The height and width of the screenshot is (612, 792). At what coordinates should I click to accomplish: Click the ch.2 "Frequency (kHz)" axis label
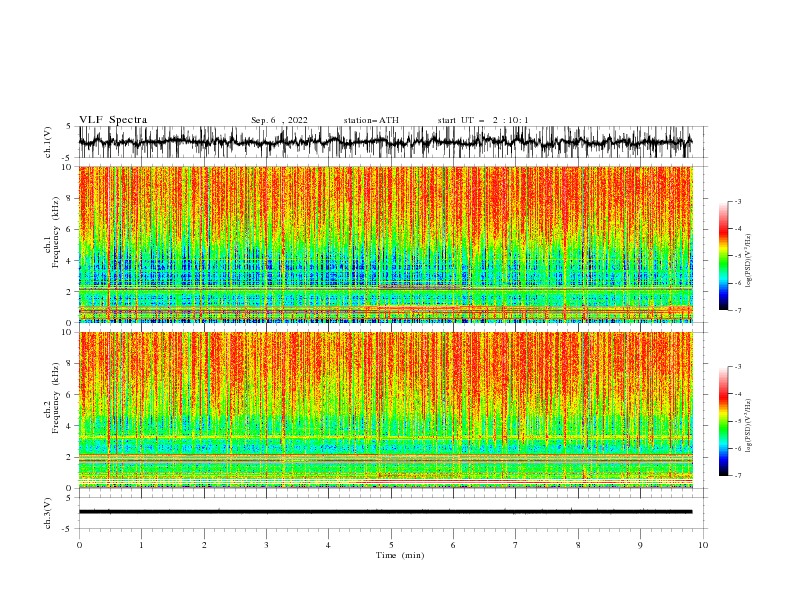pos(56,398)
